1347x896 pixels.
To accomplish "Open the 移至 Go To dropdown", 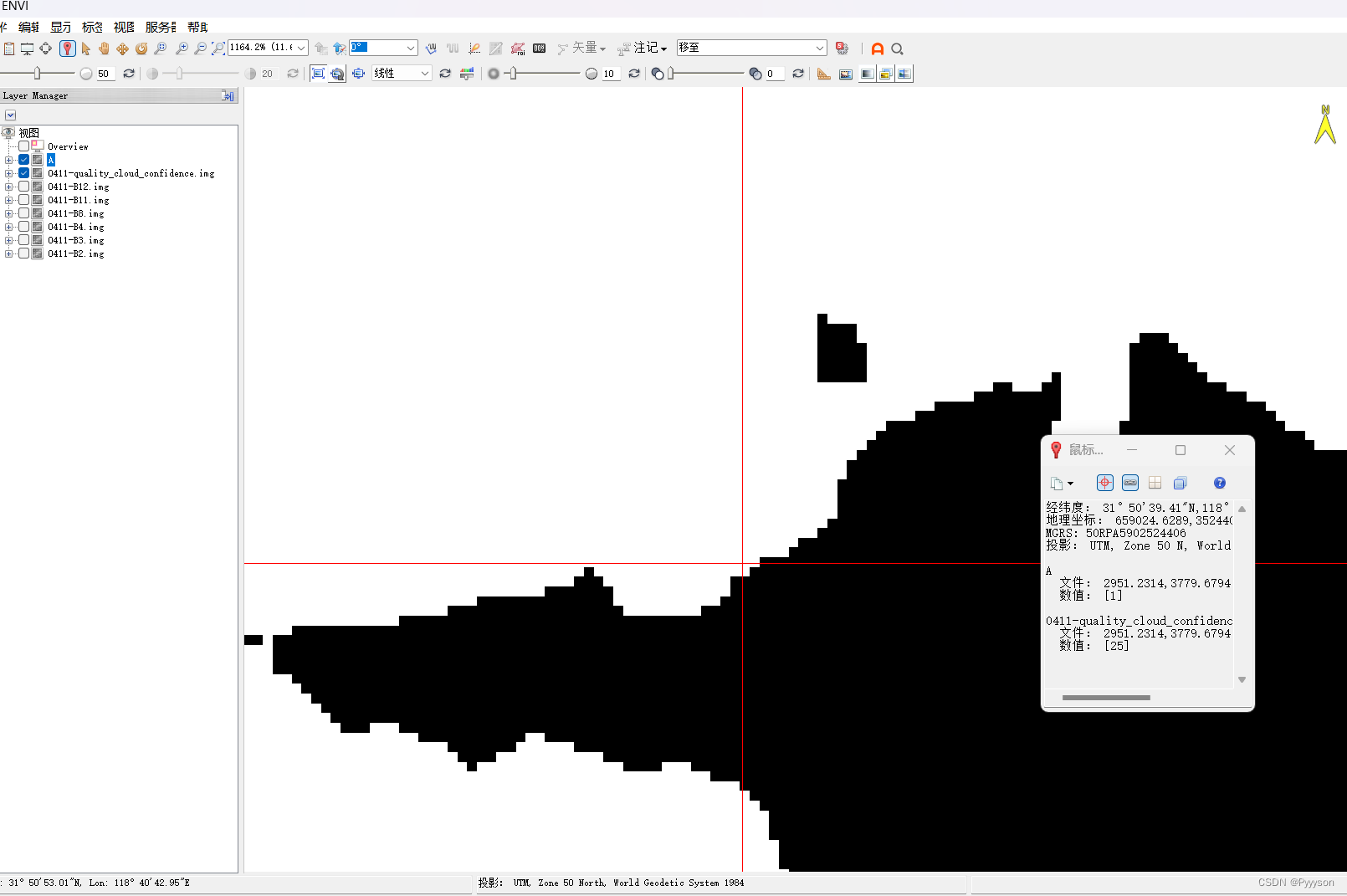I will point(819,48).
